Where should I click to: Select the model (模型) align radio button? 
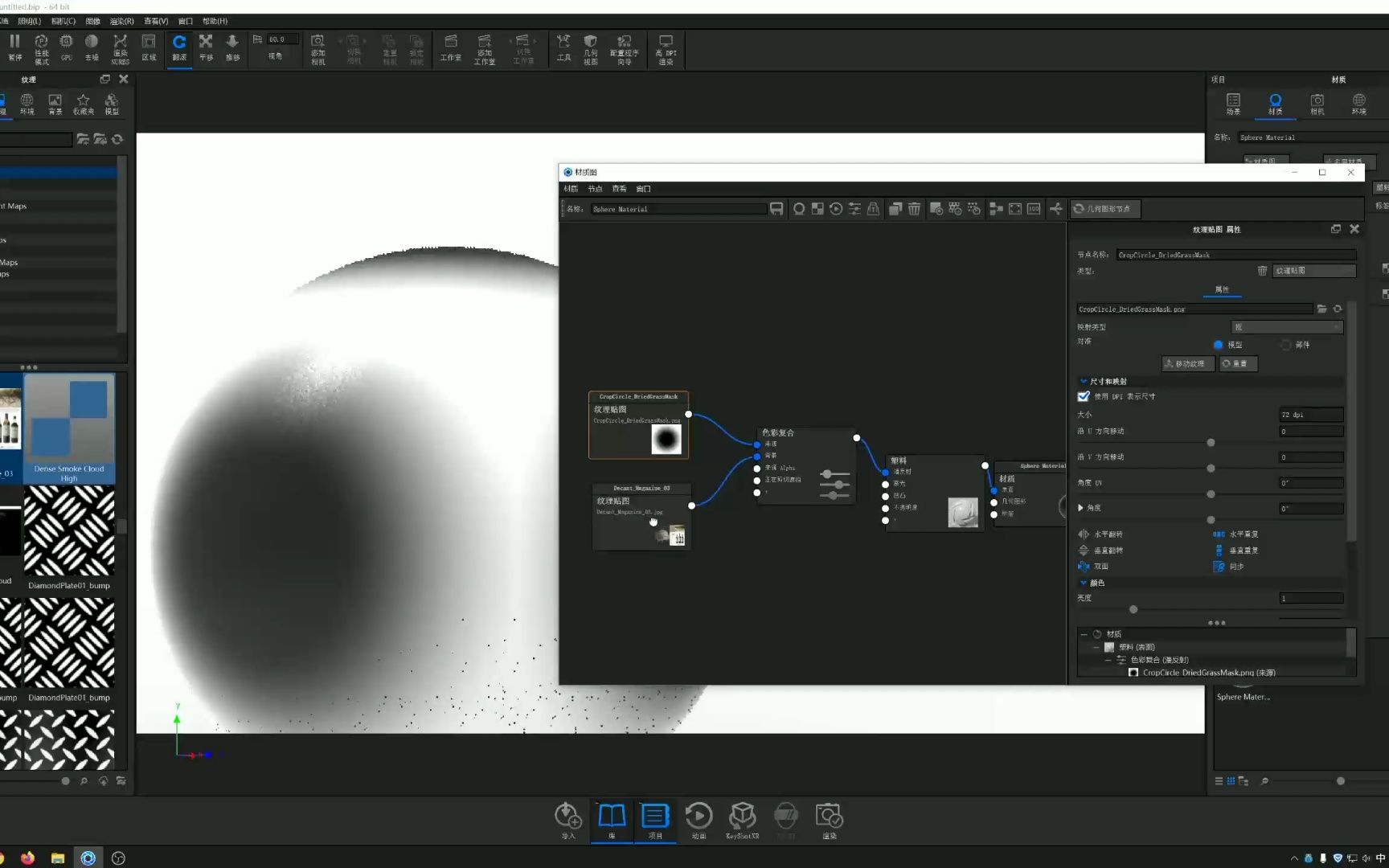[1218, 345]
